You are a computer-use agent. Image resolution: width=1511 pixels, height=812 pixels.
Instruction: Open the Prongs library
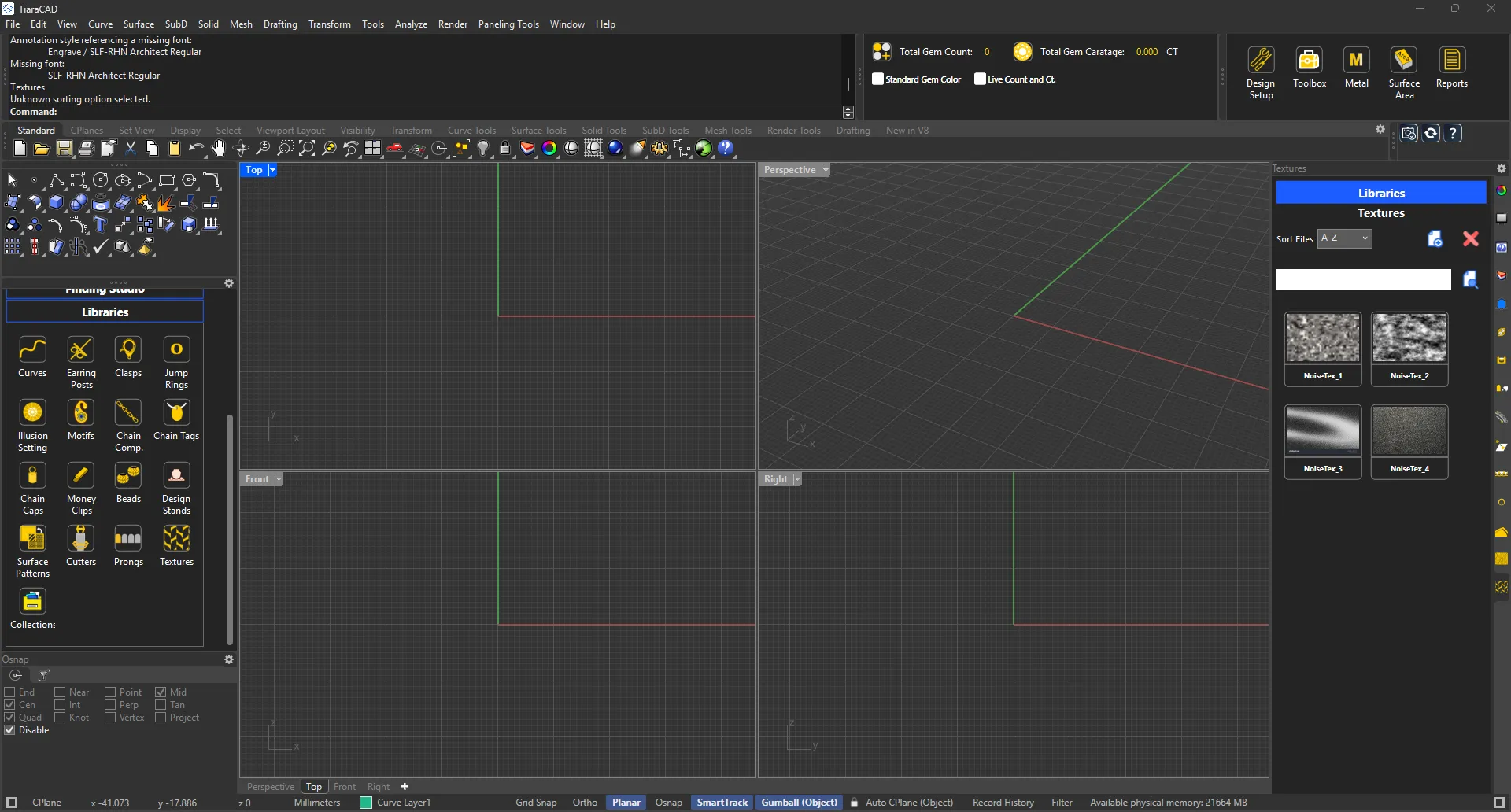(128, 539)
